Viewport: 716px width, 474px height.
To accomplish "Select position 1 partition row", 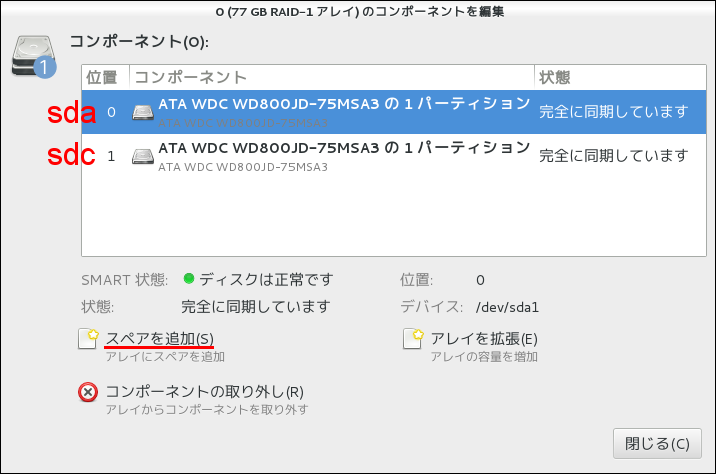I will pos(394,156).
